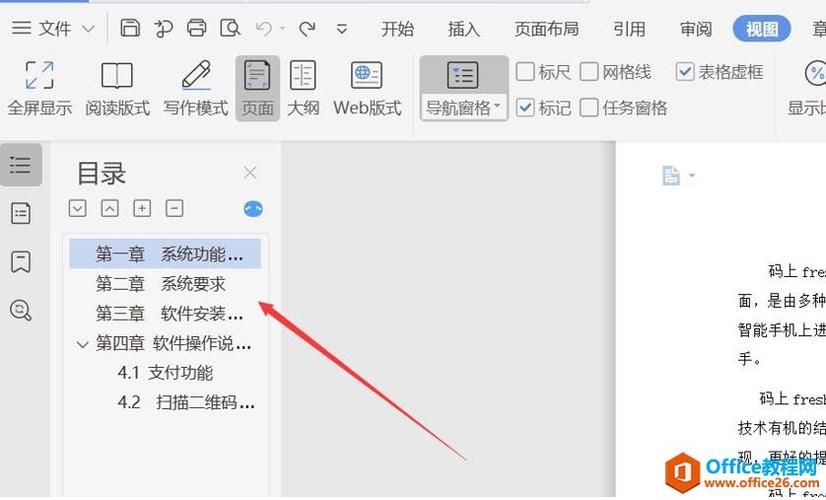Screen dimensions: 826x500
Task: Open the 文件 menu
Action: point(55,28)
